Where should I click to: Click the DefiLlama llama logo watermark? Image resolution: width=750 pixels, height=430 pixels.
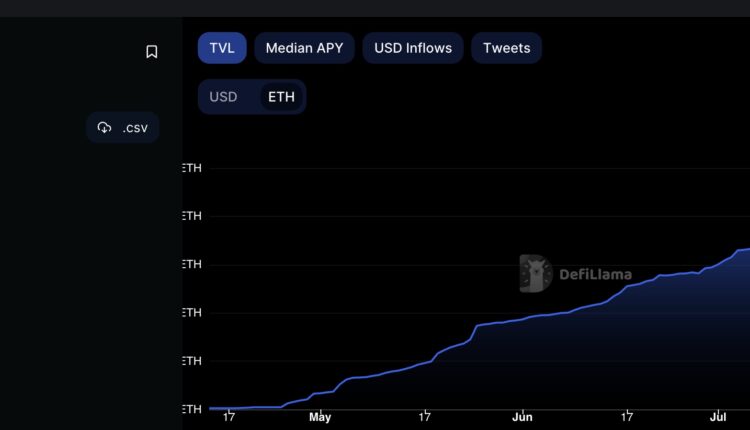pos(536,273)
